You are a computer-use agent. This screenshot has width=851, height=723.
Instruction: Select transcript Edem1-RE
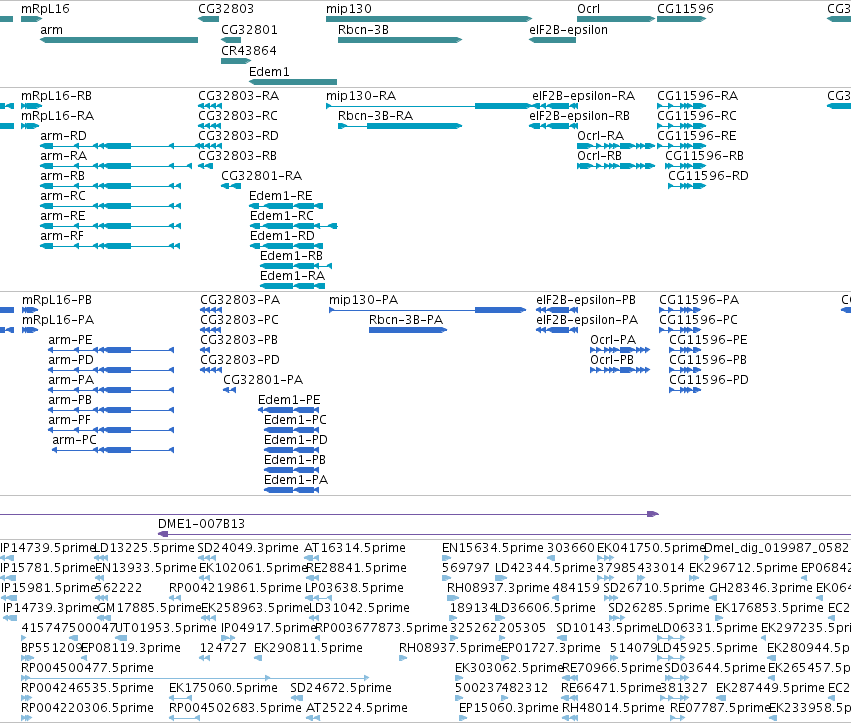tap(285, 206)
